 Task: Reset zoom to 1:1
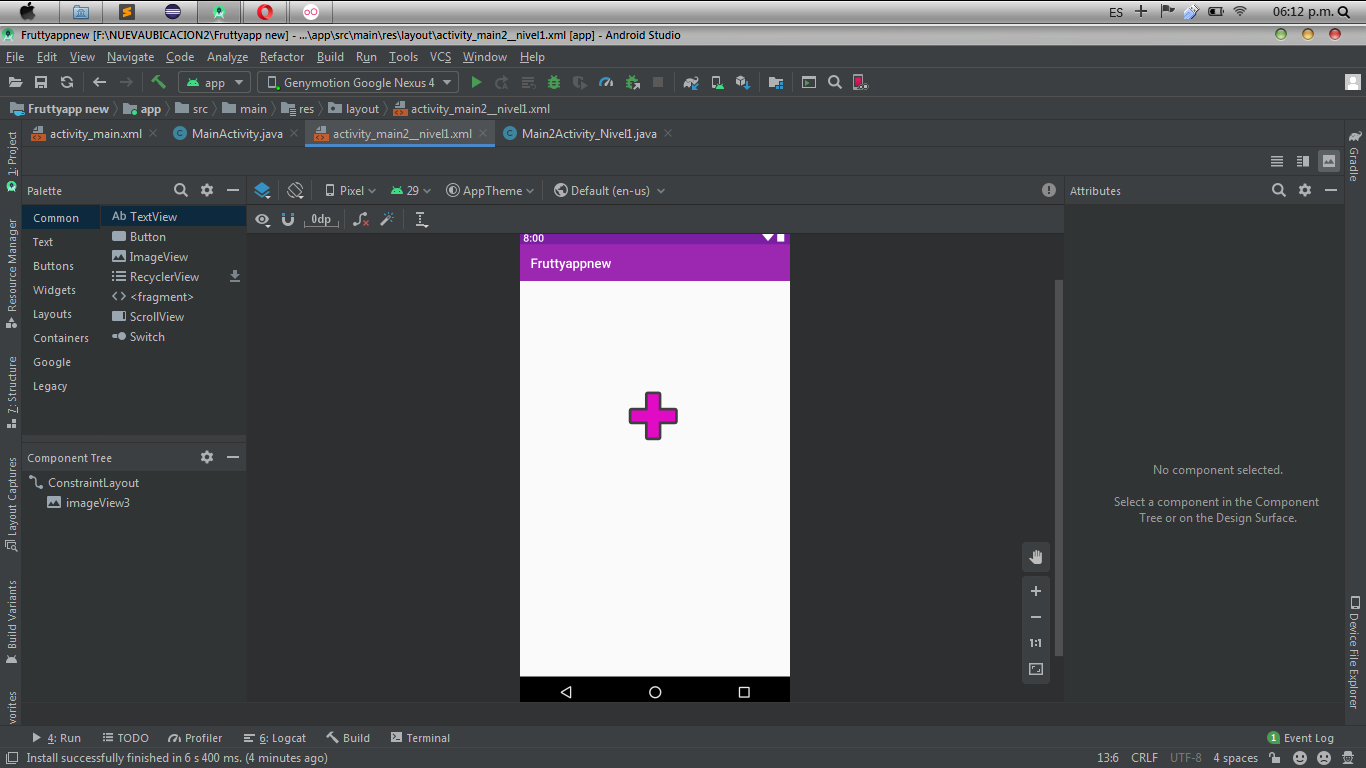pyautogui.click(x=1036, y=643)
